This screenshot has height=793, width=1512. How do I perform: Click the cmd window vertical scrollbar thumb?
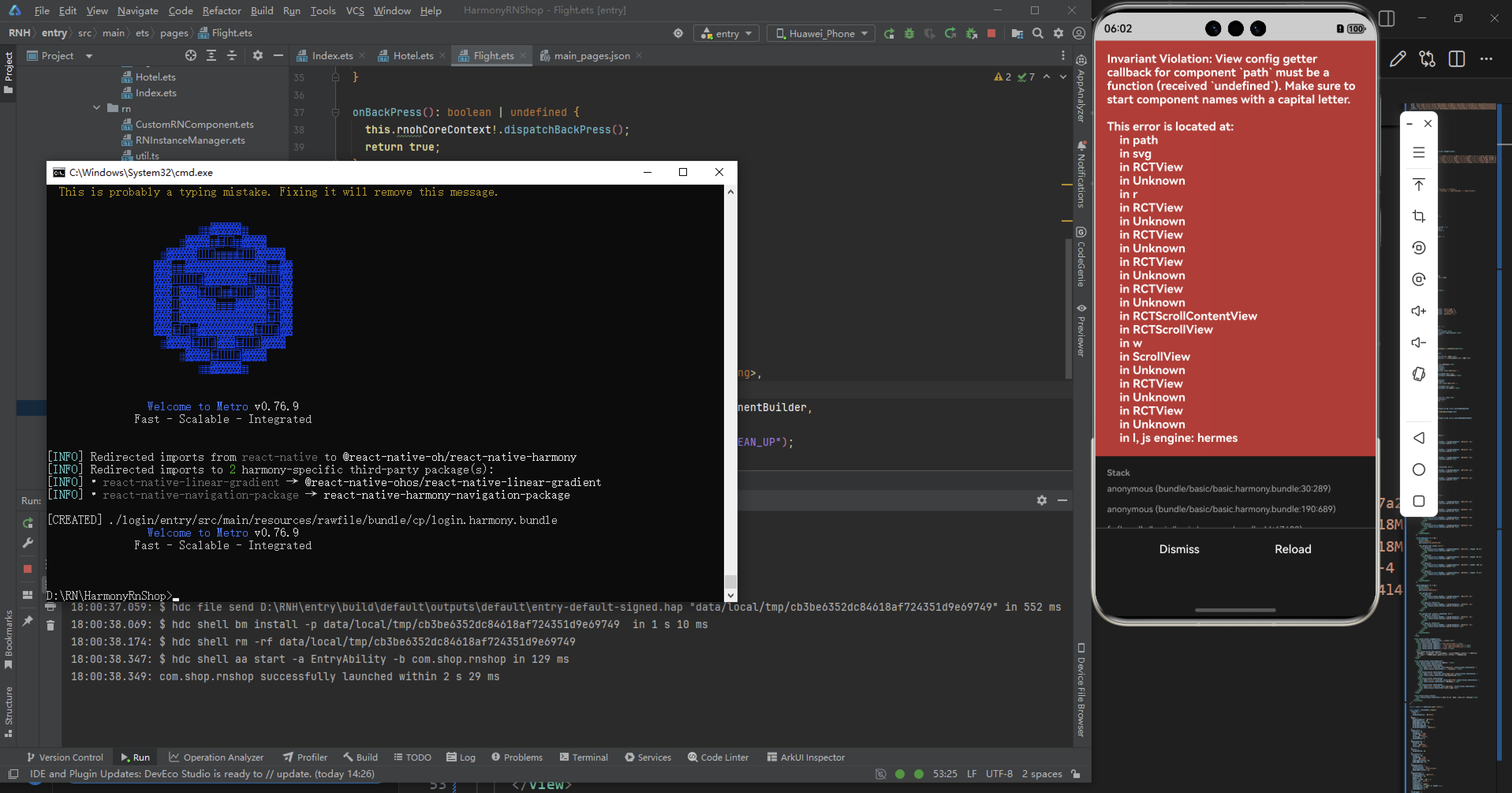click(730, 581)
